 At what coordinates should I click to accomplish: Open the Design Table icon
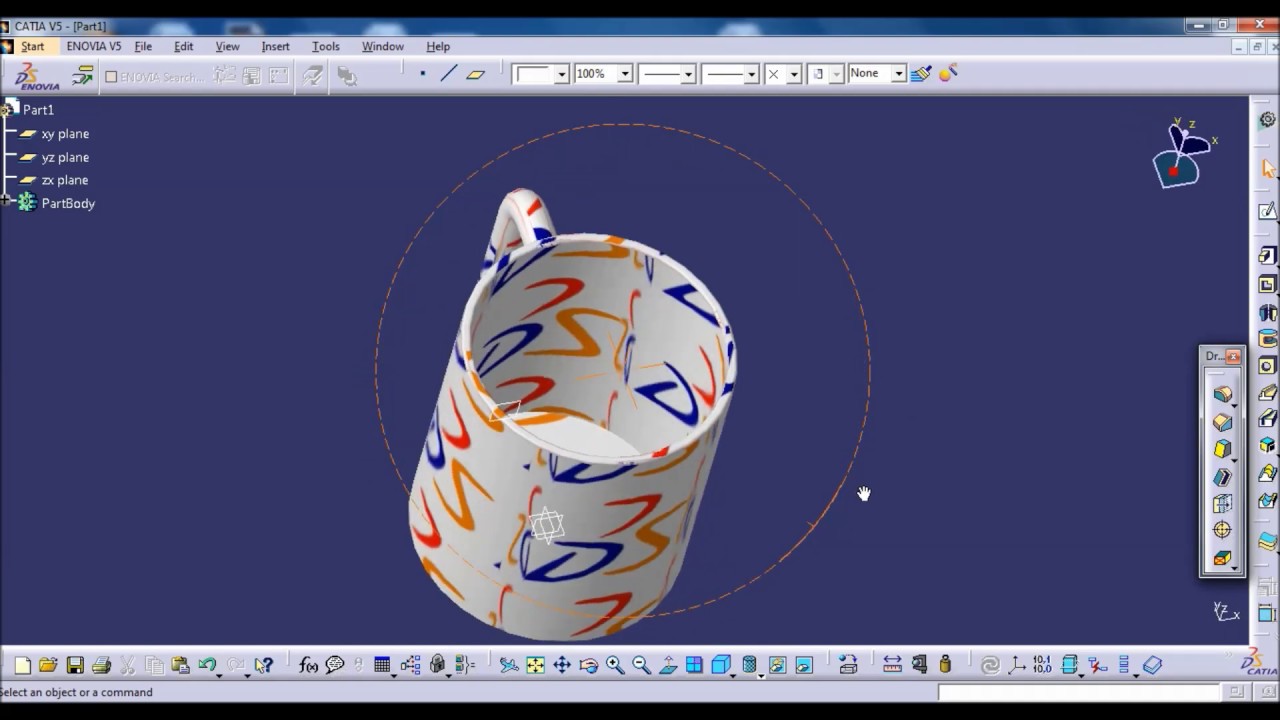tap(382, 665)
